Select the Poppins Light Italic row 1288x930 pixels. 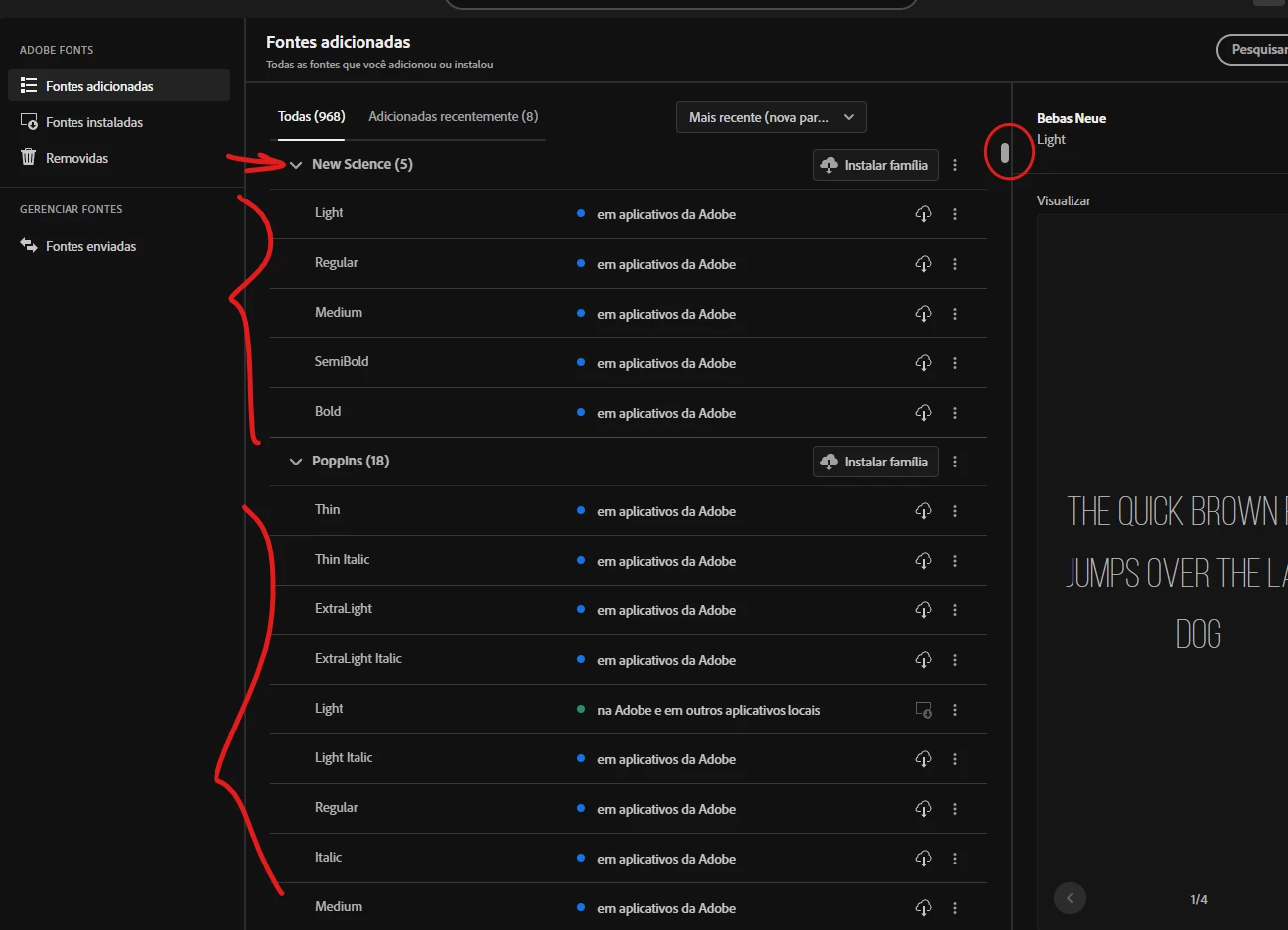(x=629, y=759)
